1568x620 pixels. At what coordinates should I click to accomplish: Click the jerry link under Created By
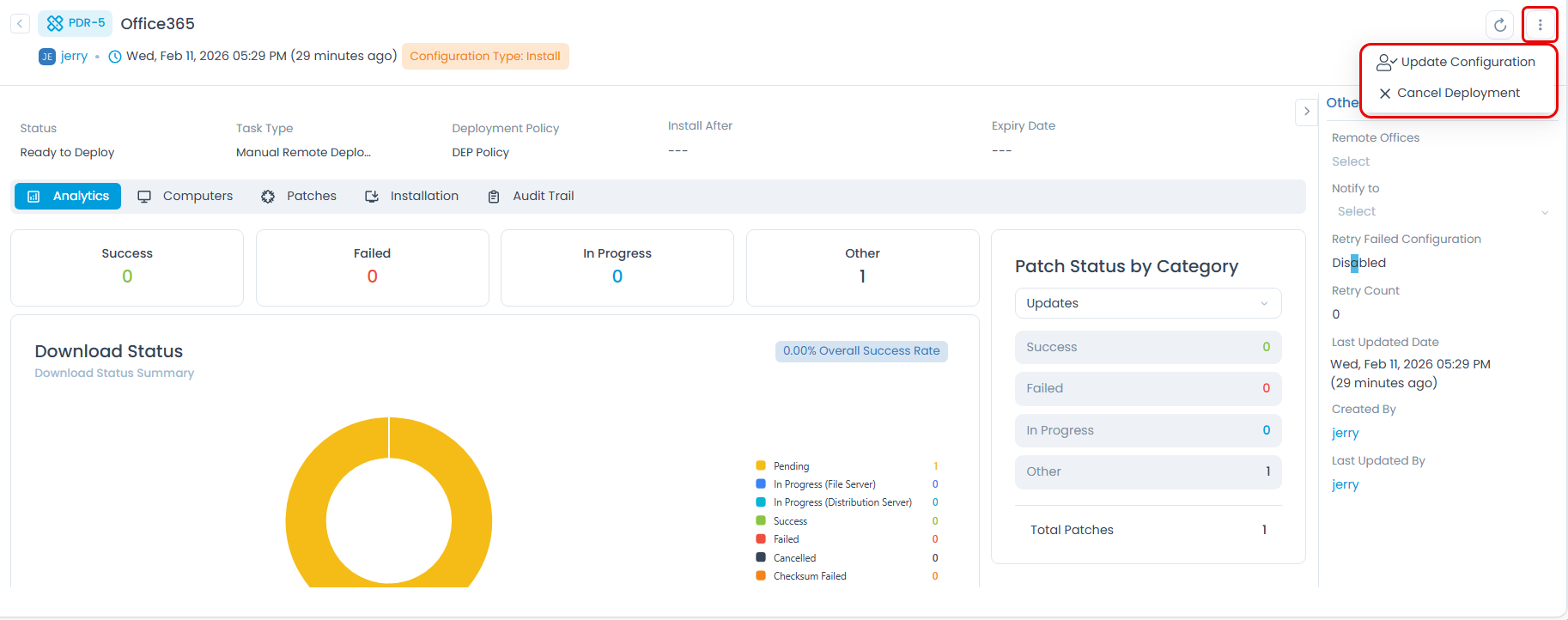click(x=1345, y=433)
